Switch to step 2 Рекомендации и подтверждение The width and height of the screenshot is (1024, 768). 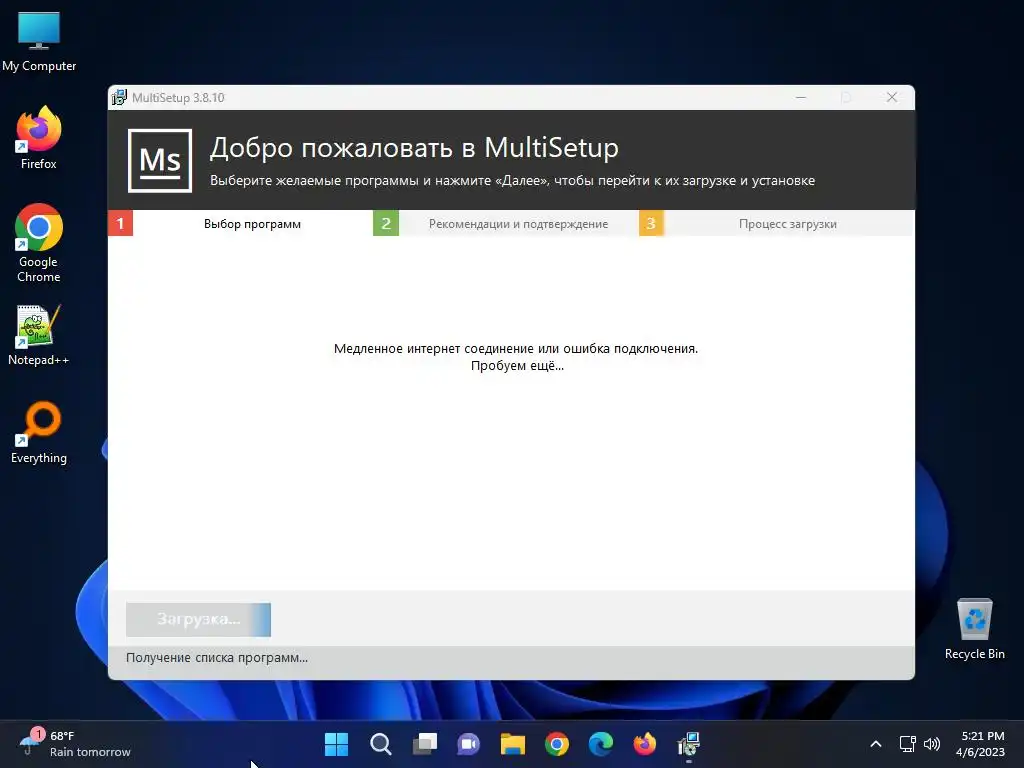click(505, 223)
